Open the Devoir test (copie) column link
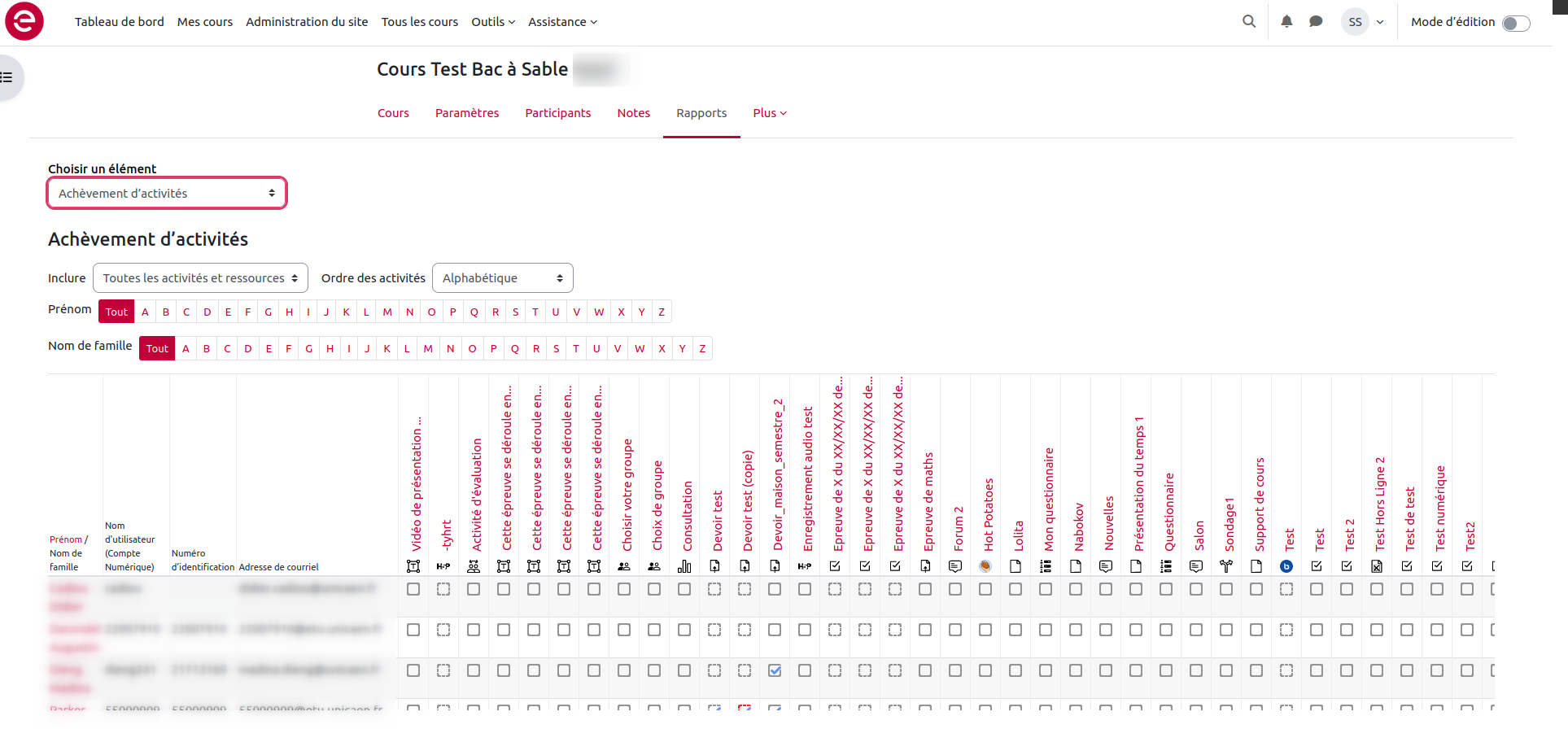The image size is (1568, 742). 748,500
